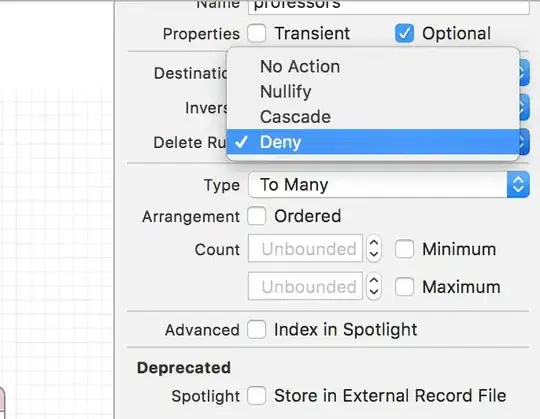
Task: Click the maximum count Unbounded field
Action: pyautogui.click(x=305, y=286)
